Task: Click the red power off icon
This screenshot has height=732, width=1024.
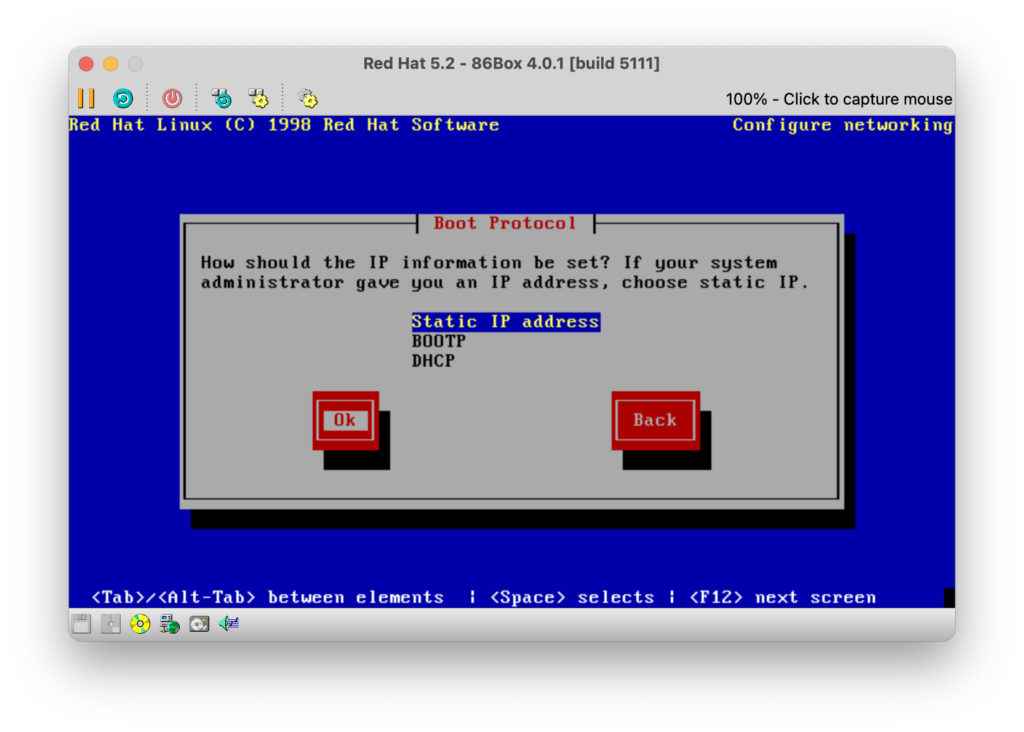Action: pos(172,99)
